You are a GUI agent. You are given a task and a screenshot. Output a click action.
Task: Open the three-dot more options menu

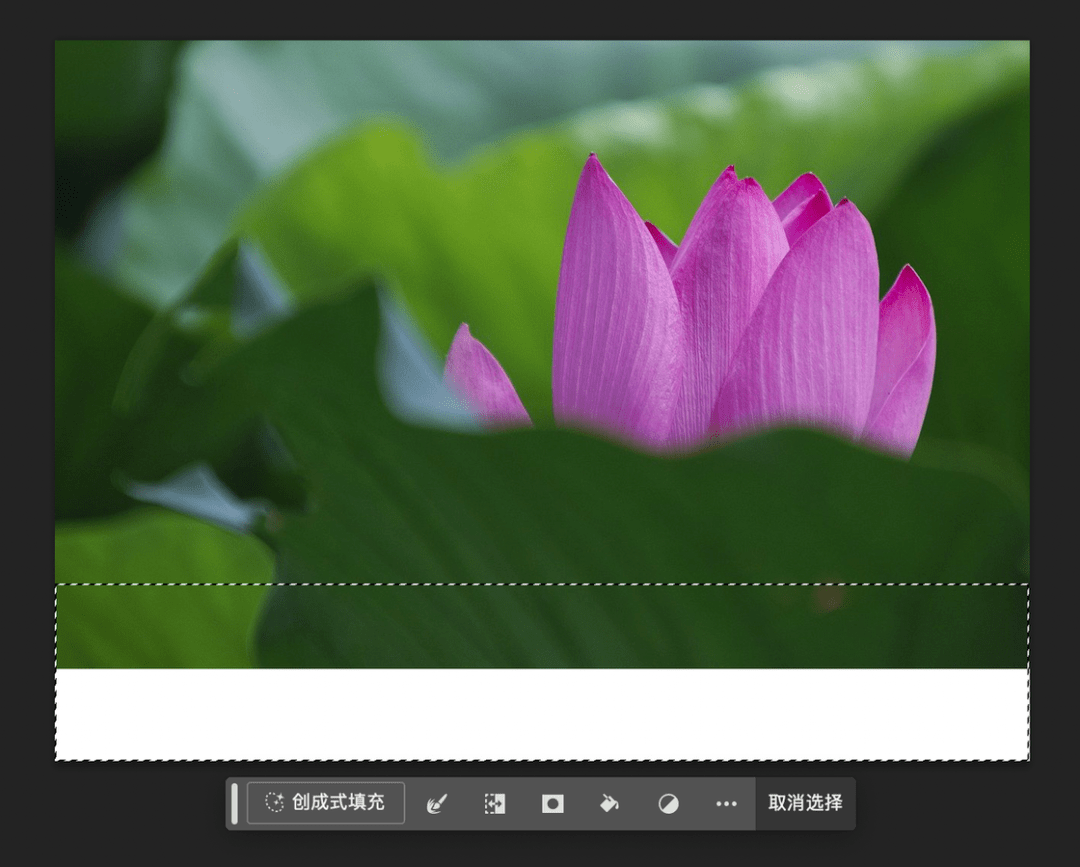coord(726,804)
